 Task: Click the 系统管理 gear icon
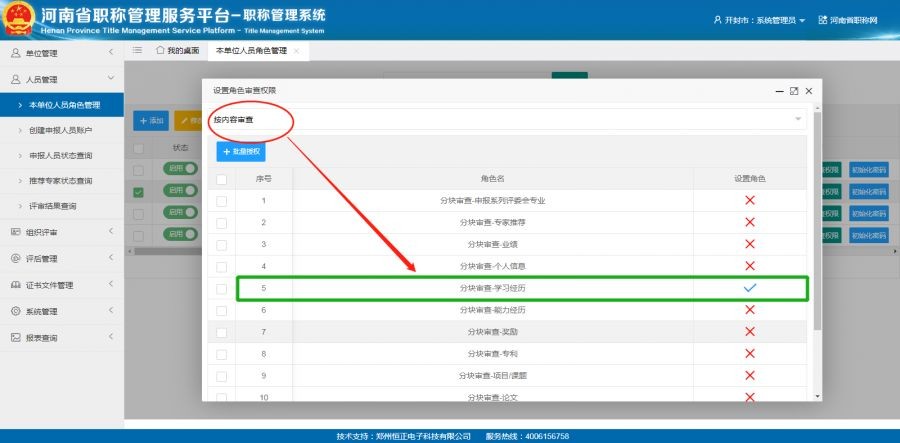15,311
